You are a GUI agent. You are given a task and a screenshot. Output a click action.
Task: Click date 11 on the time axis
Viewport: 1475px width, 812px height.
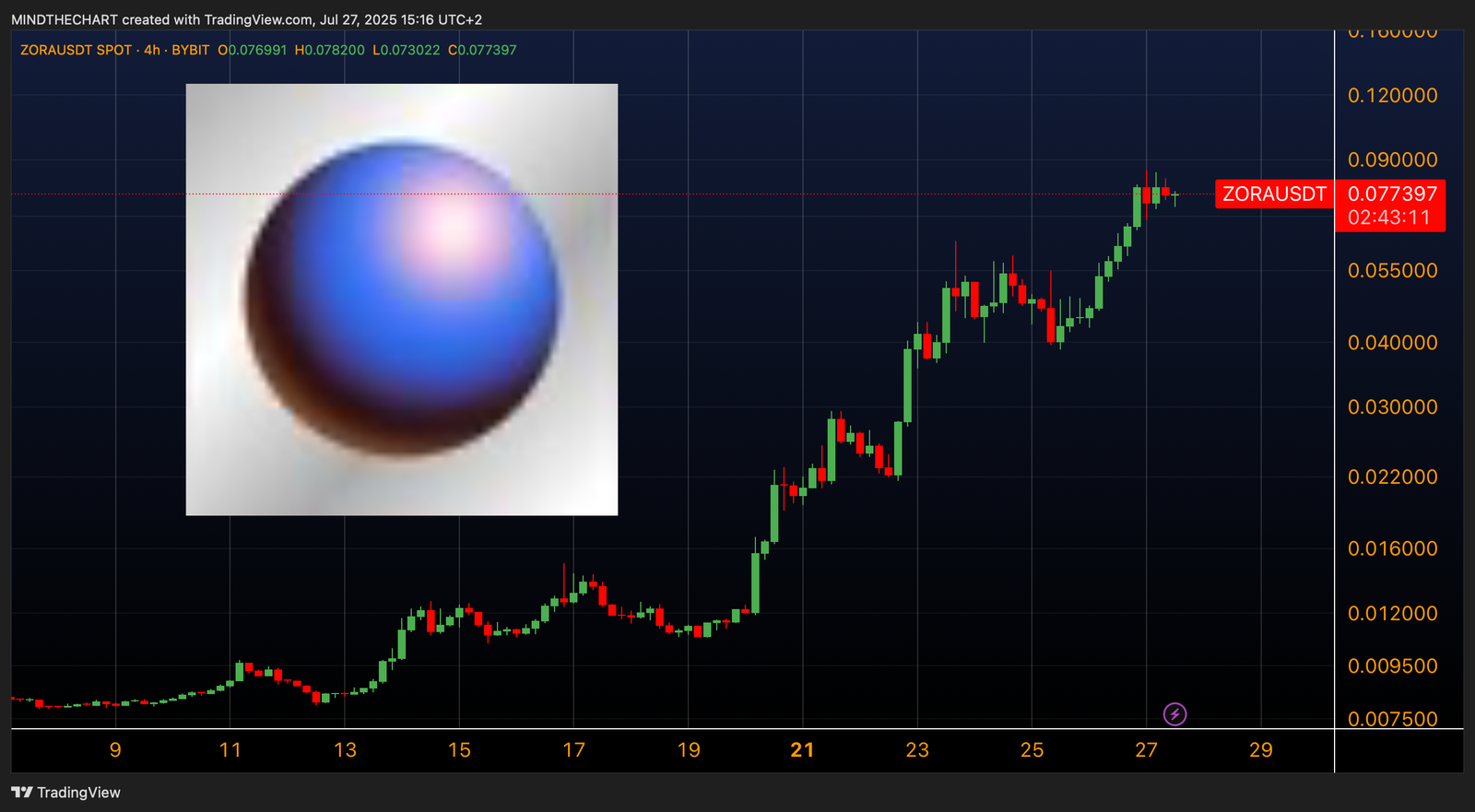(x=230, y=750)
